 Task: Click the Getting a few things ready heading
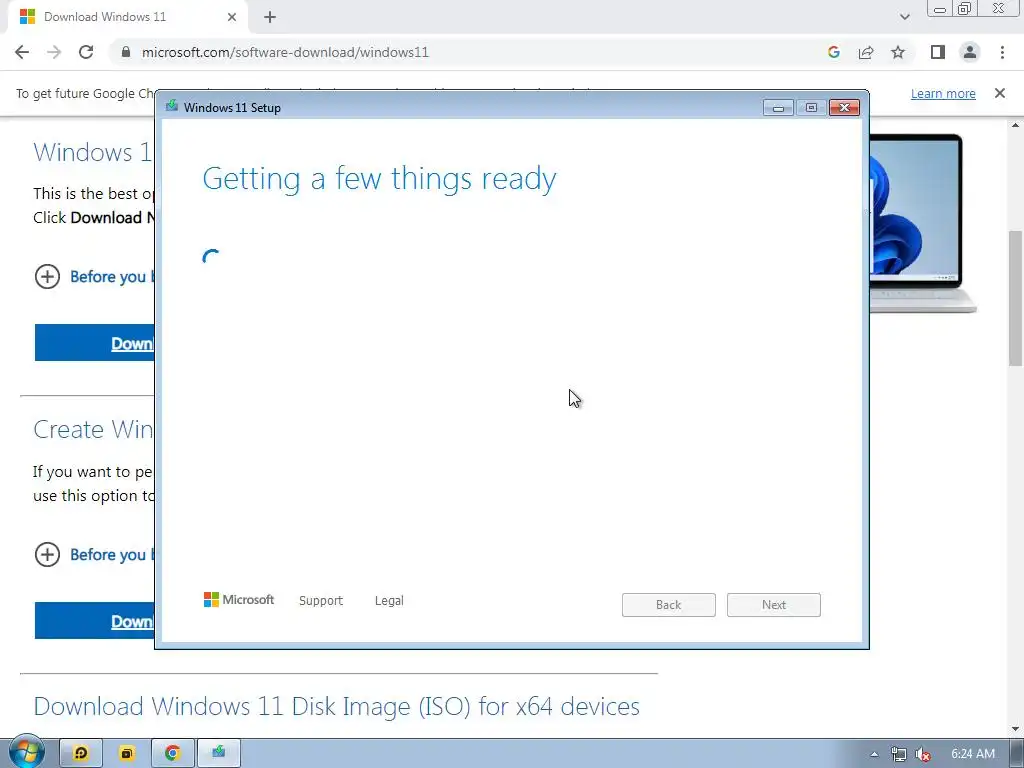(x=379, y=178)
